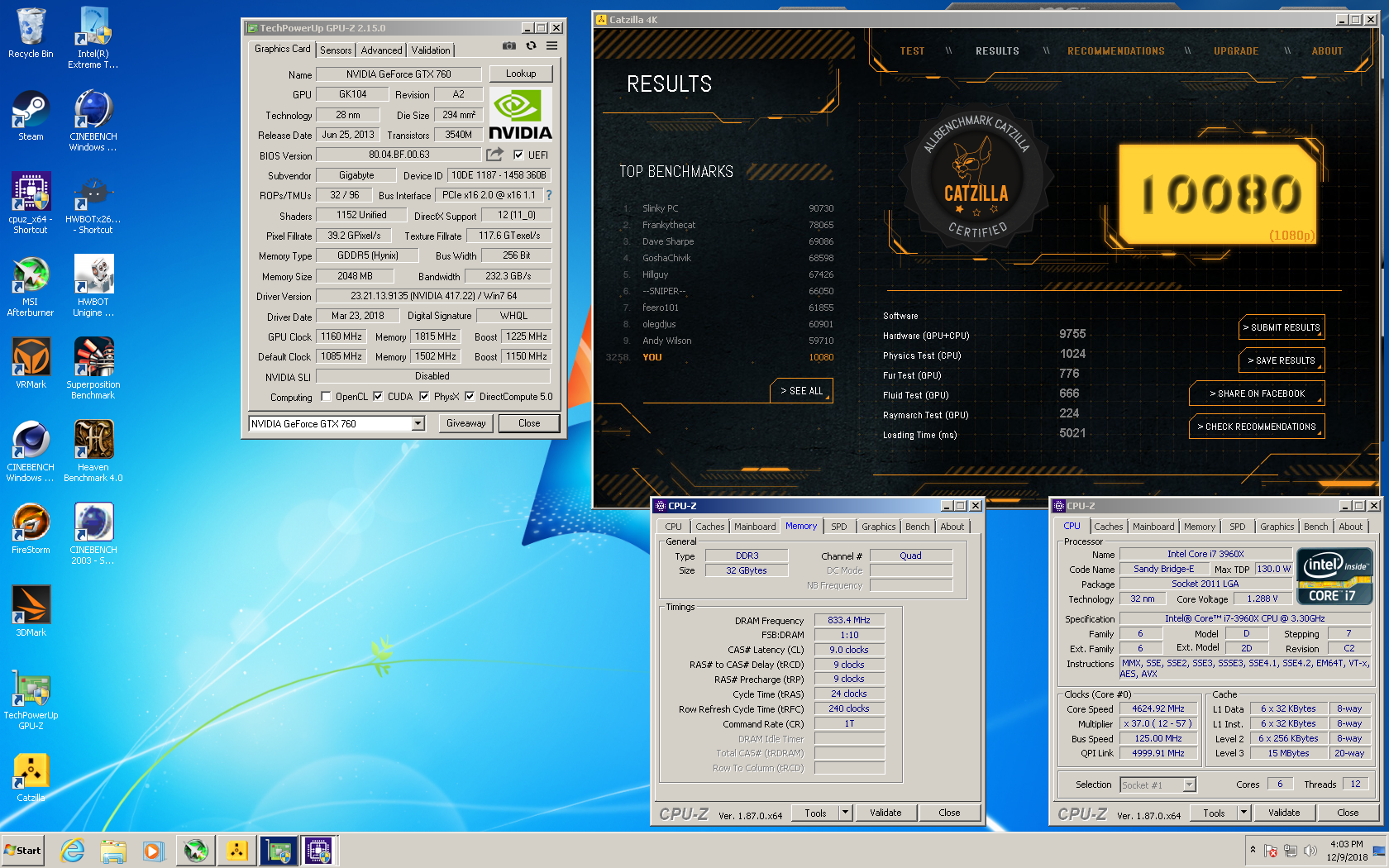This screenshot has width=1389, height=868.
Task: Show hidden tray icons arrow
Action: [x=1253, y=850]
